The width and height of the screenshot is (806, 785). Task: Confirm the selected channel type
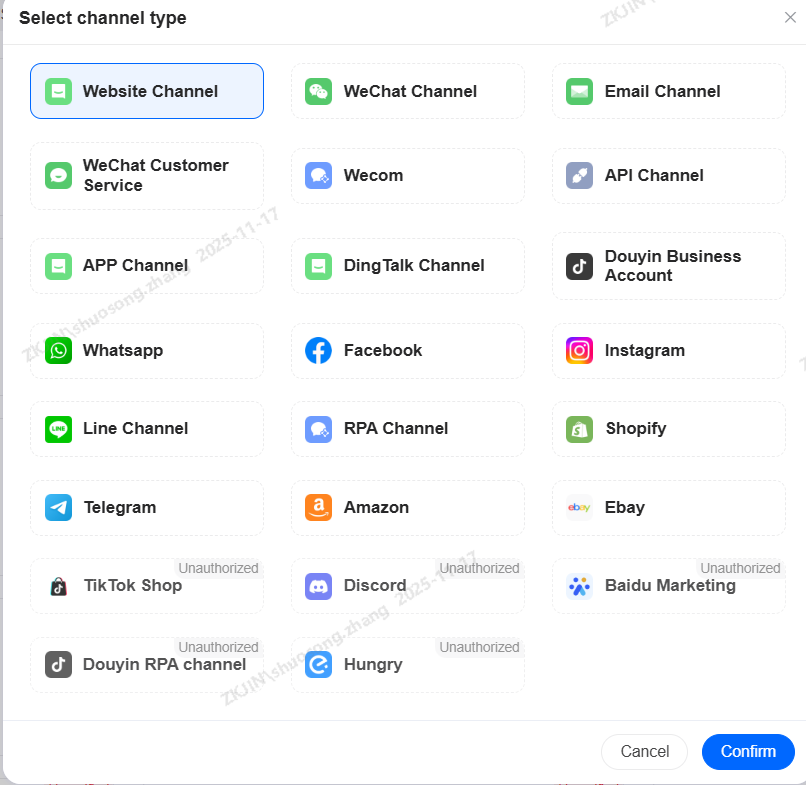(x=748, y=752)
